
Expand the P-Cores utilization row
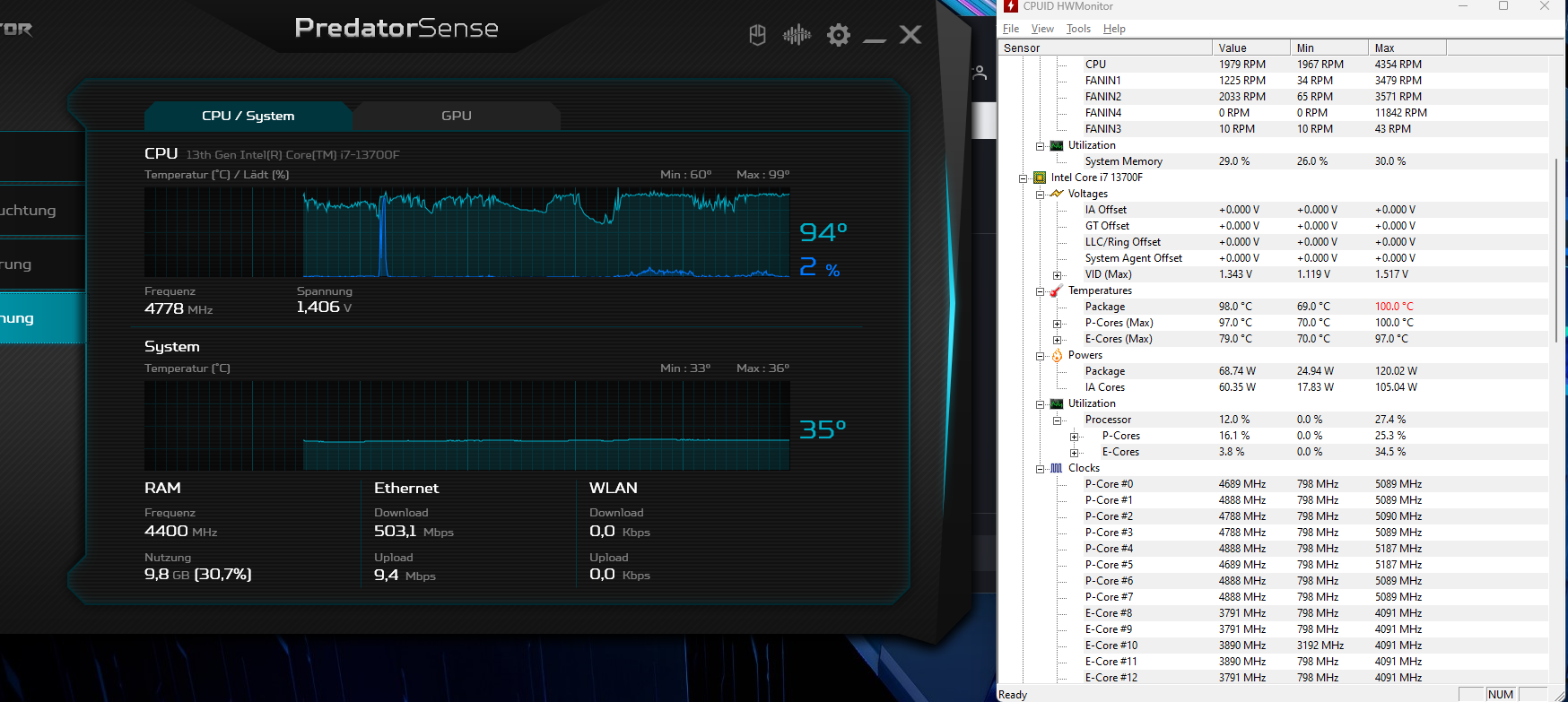[x=1074, y=437]
